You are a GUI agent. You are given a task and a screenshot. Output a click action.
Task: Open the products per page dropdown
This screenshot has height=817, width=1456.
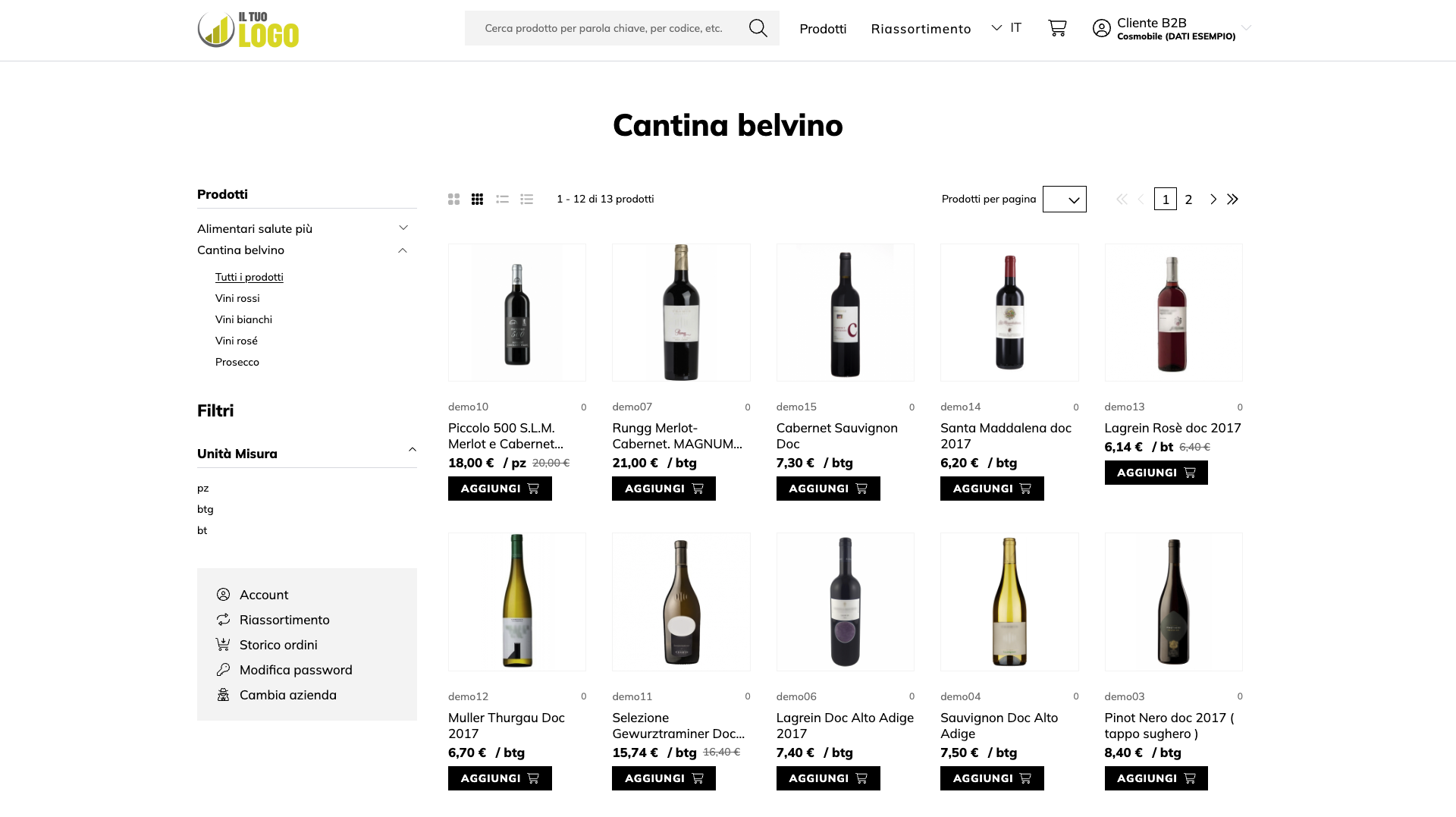click(x=1064, y=200)
